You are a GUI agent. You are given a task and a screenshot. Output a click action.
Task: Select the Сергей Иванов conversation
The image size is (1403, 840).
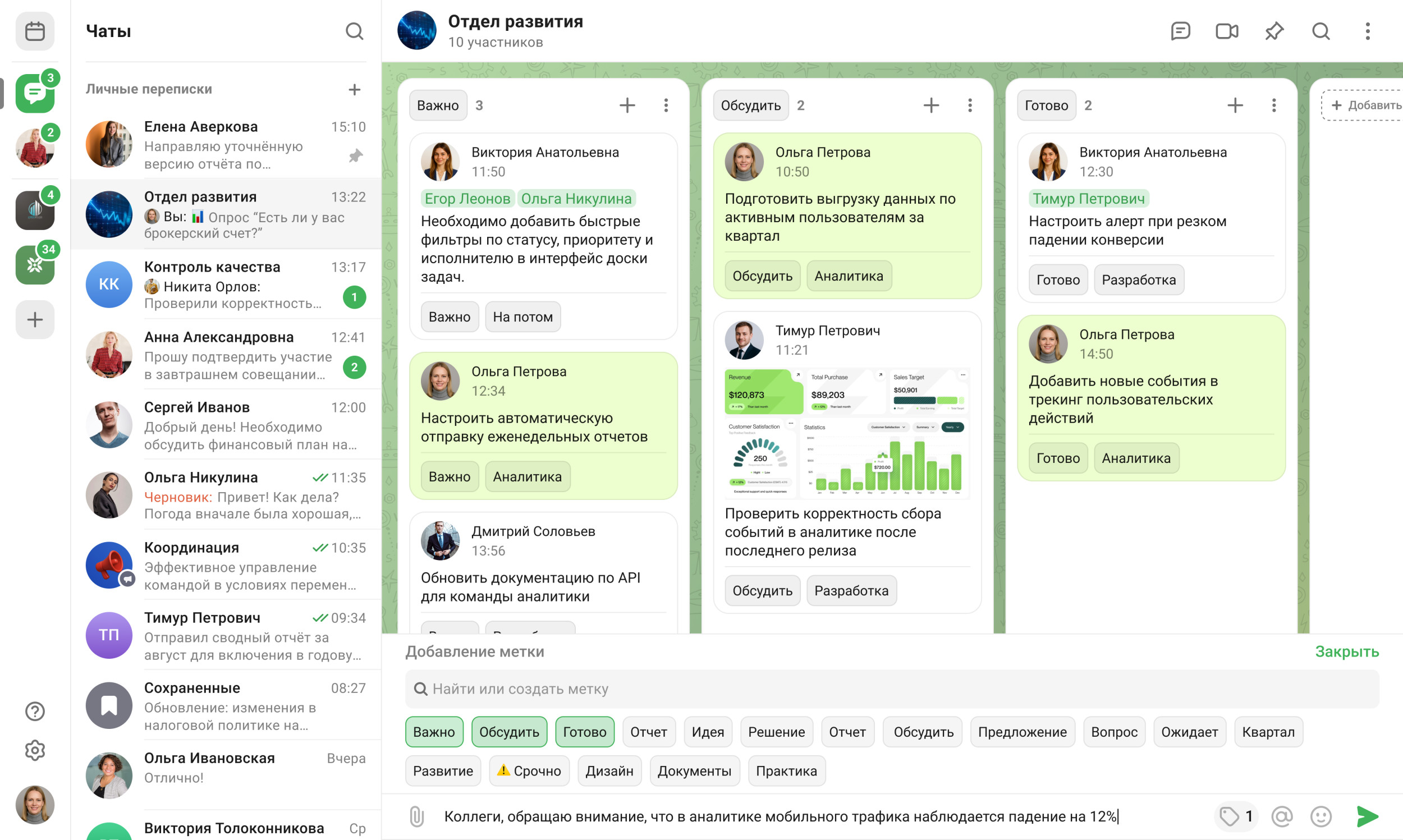226,425
